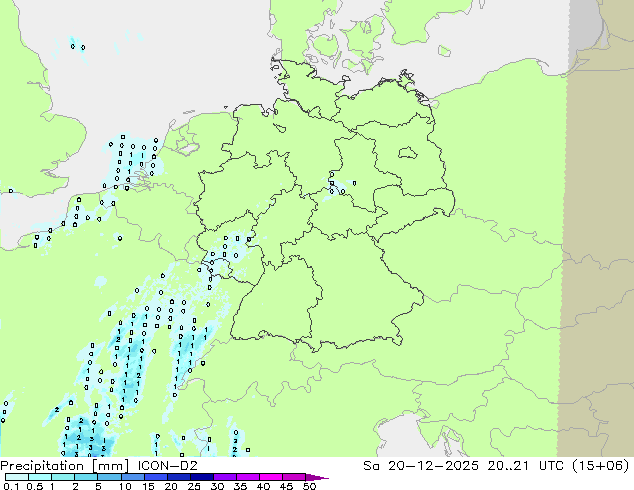This screenshot has height=490, width=634.
Task: Click the "0.1" legend scale label
Action: click(x=11, y=486)
